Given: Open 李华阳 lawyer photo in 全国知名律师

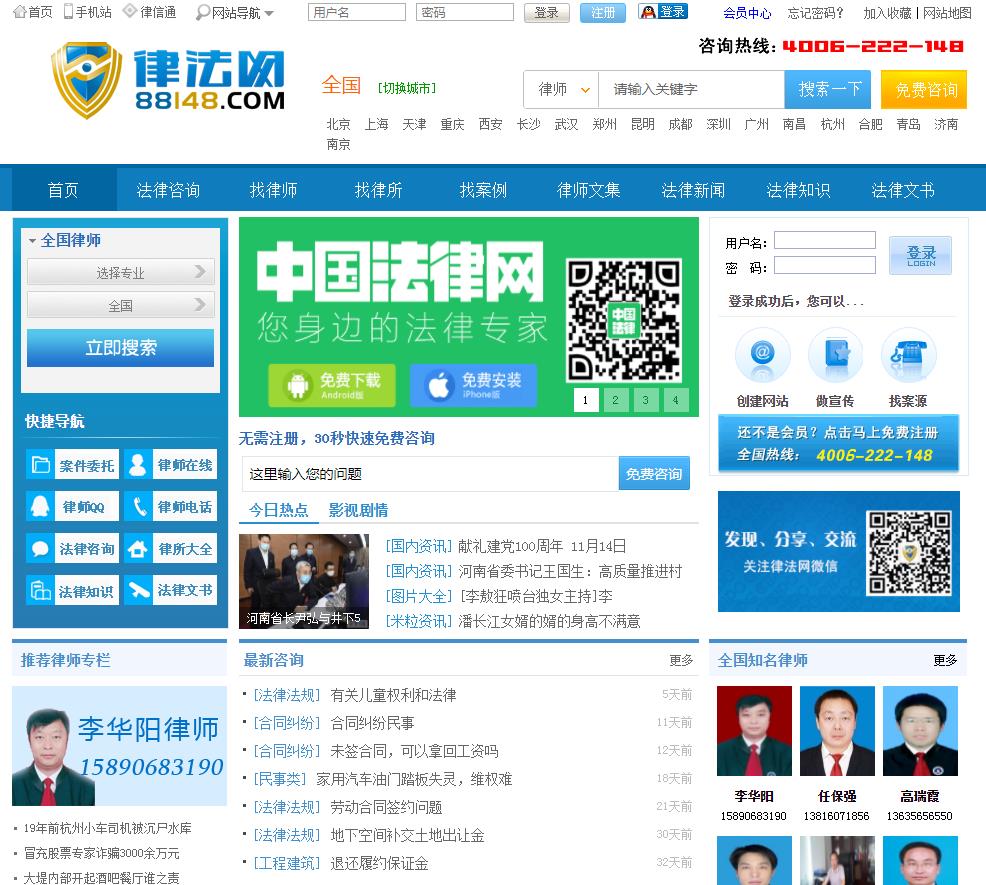Looking at the screenshot, I should (754, 731).
